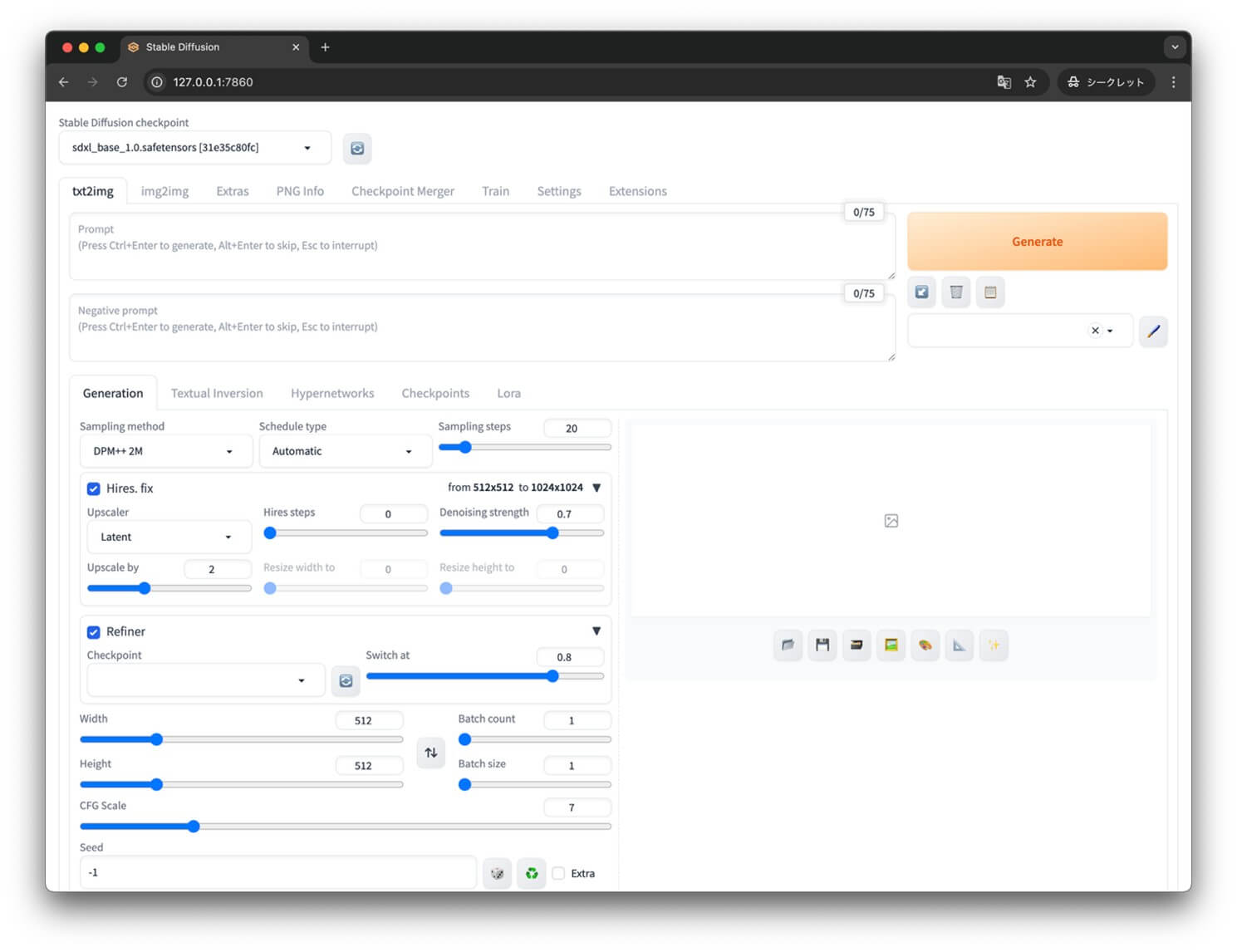1237x952 pixels.
Task: Select the Checkpoints sub-tab
Action: (x=435, y=394)
